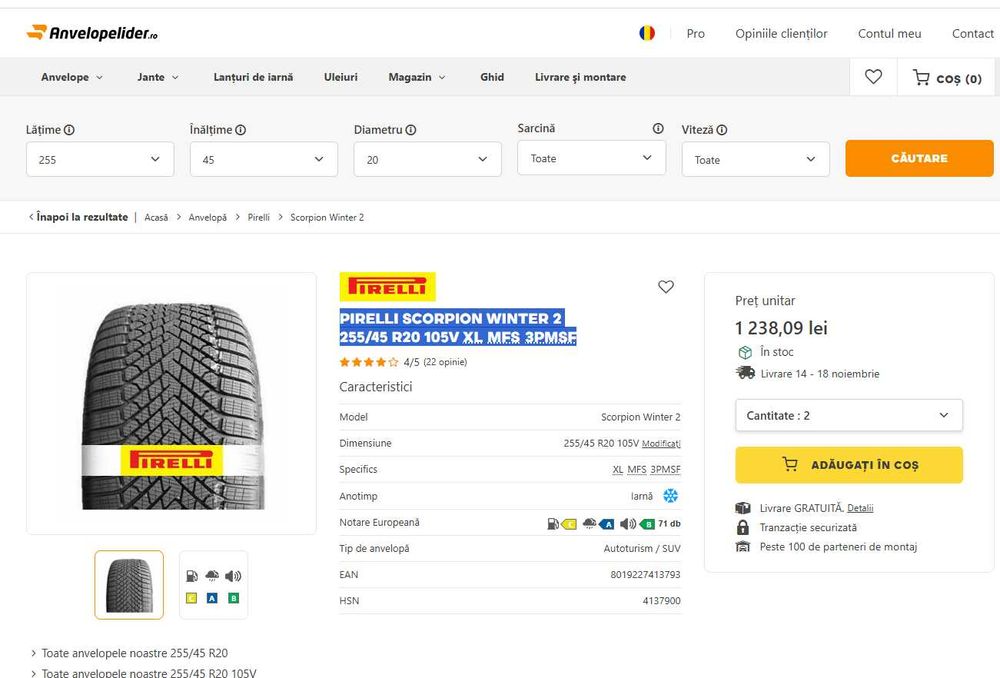Expand the Cantitate quantity selector
The width and height of the screenshot is (1000, 678).
pyautogui.click(x=848, y=415)
